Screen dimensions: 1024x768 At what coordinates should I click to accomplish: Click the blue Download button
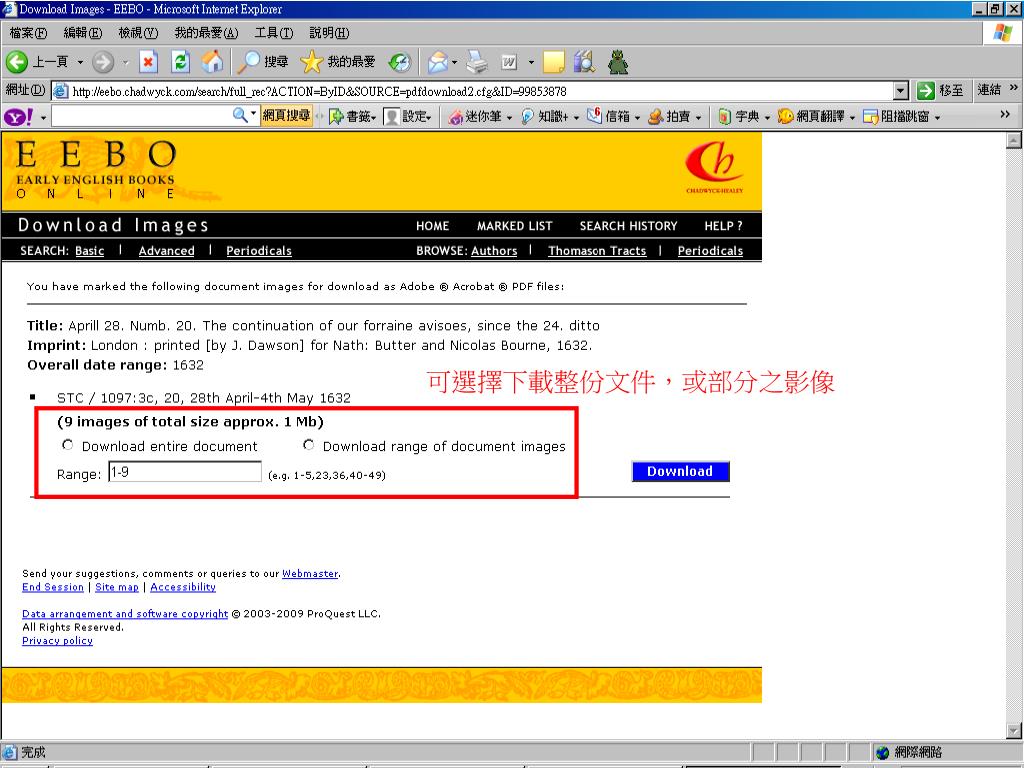coord(680,472)
